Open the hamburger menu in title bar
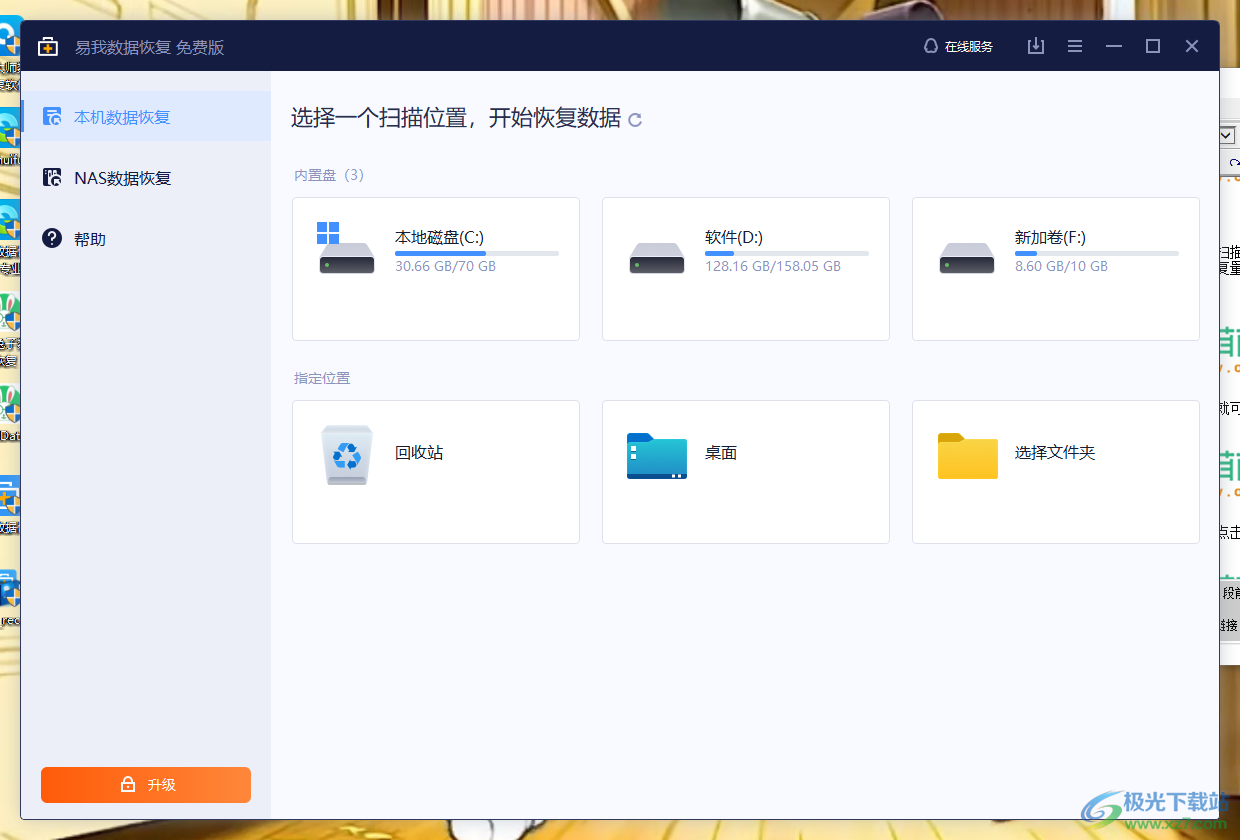The height and width of the screenshot is (840, 1240). pos(1075,46)
